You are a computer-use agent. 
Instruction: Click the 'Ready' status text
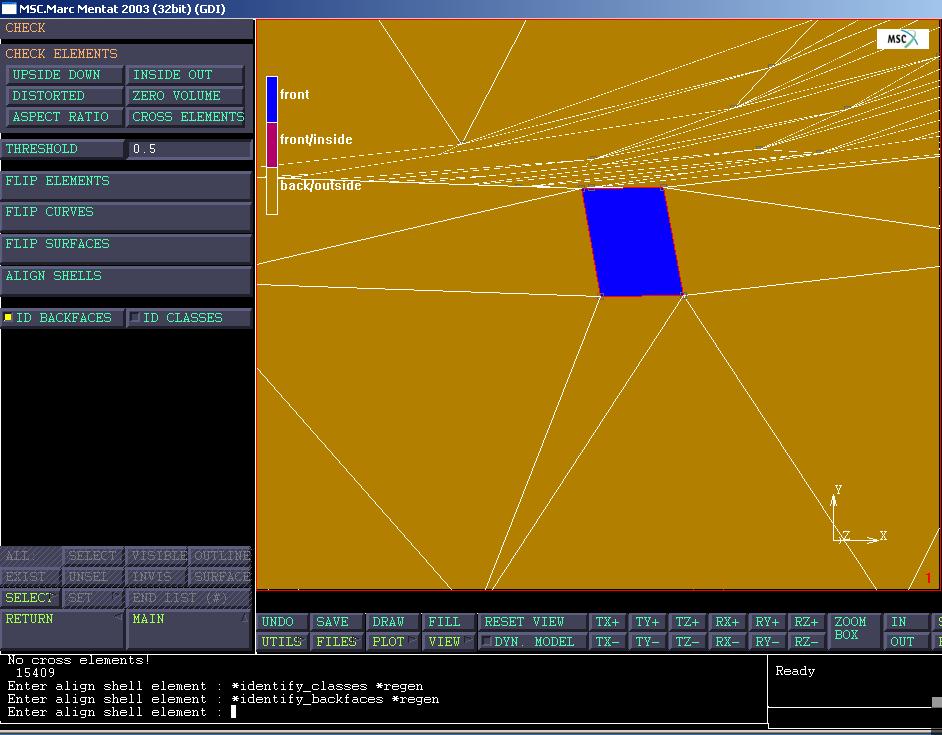tap(795, 671)
